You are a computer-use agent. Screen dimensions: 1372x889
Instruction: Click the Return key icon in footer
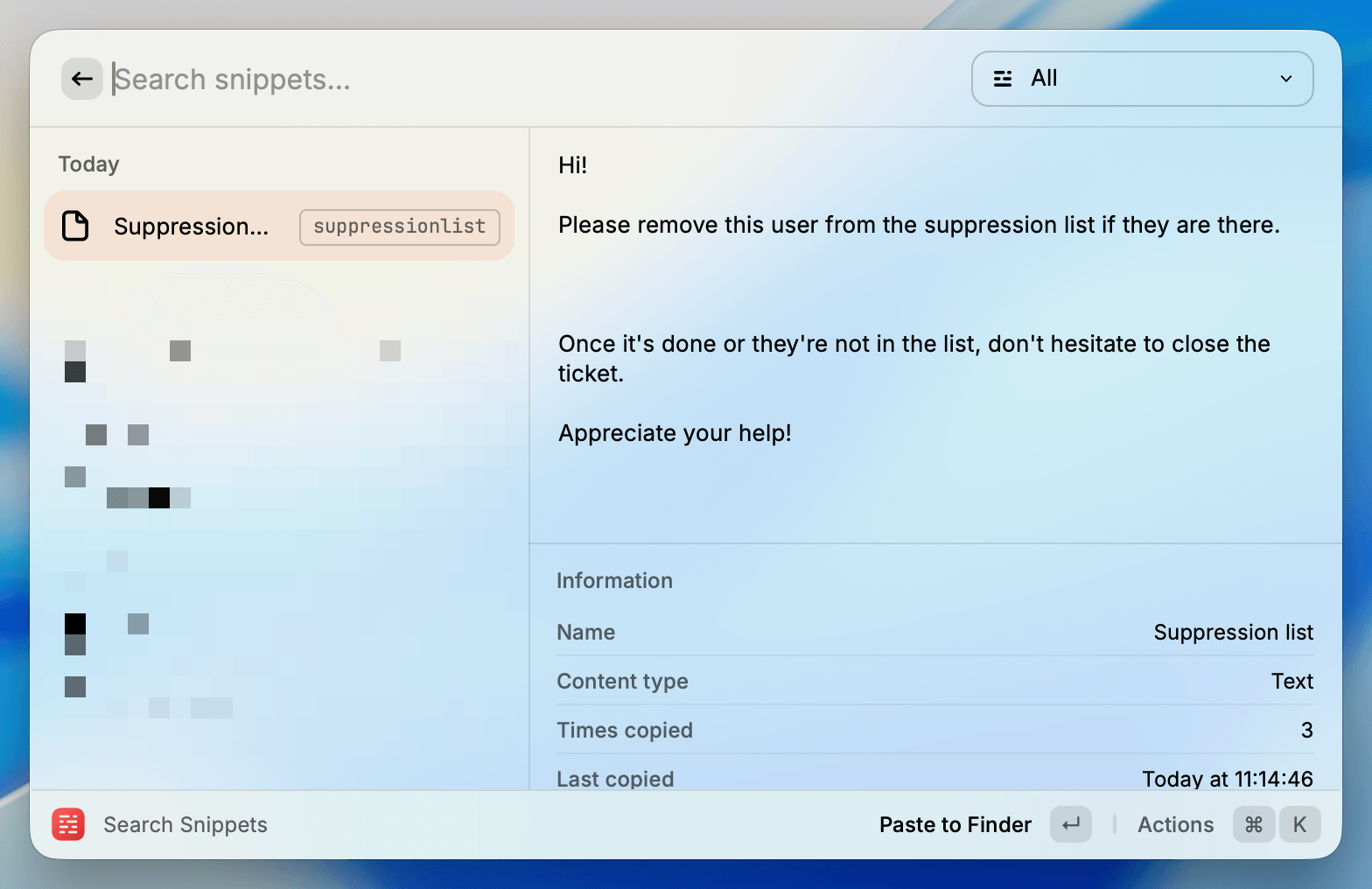pyautogui.click(x=1070, y=824)
